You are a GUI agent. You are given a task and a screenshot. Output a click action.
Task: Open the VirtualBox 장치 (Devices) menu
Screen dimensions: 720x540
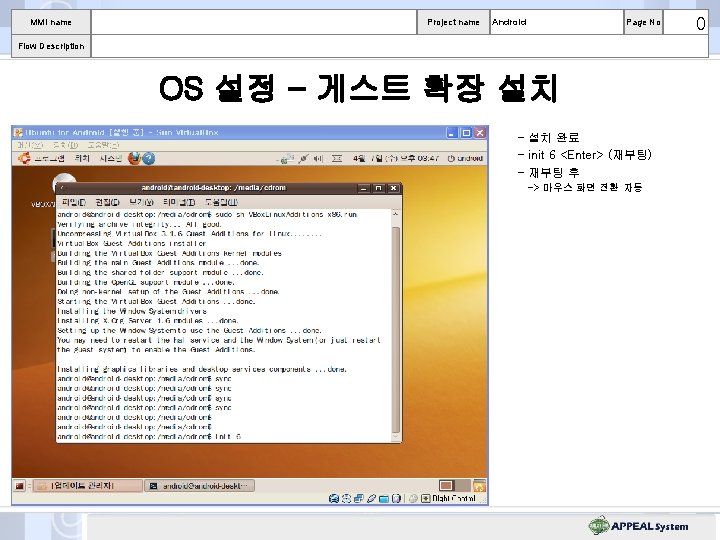(x=65, y=145)
